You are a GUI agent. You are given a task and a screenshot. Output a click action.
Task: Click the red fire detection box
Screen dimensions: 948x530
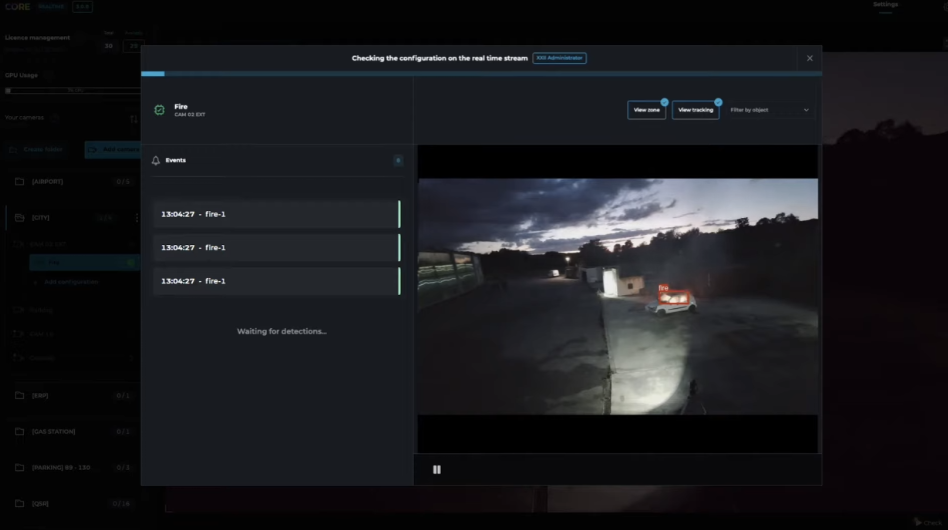pyautogui.click(x=674, y=295)
